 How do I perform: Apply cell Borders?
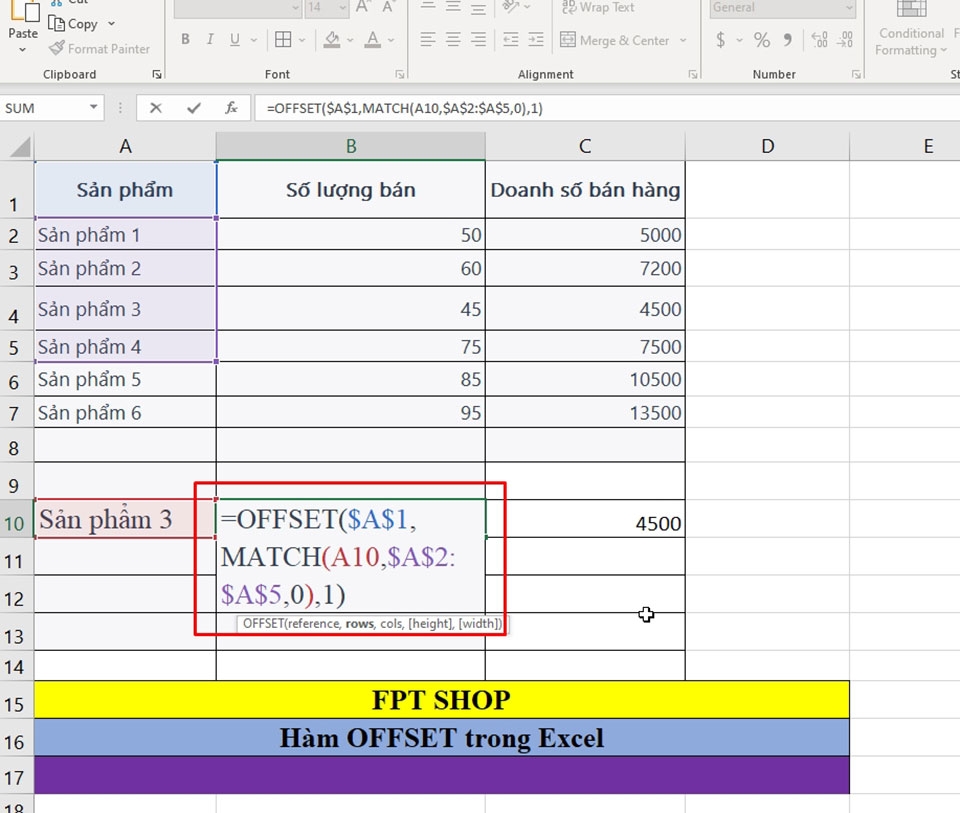283,40
